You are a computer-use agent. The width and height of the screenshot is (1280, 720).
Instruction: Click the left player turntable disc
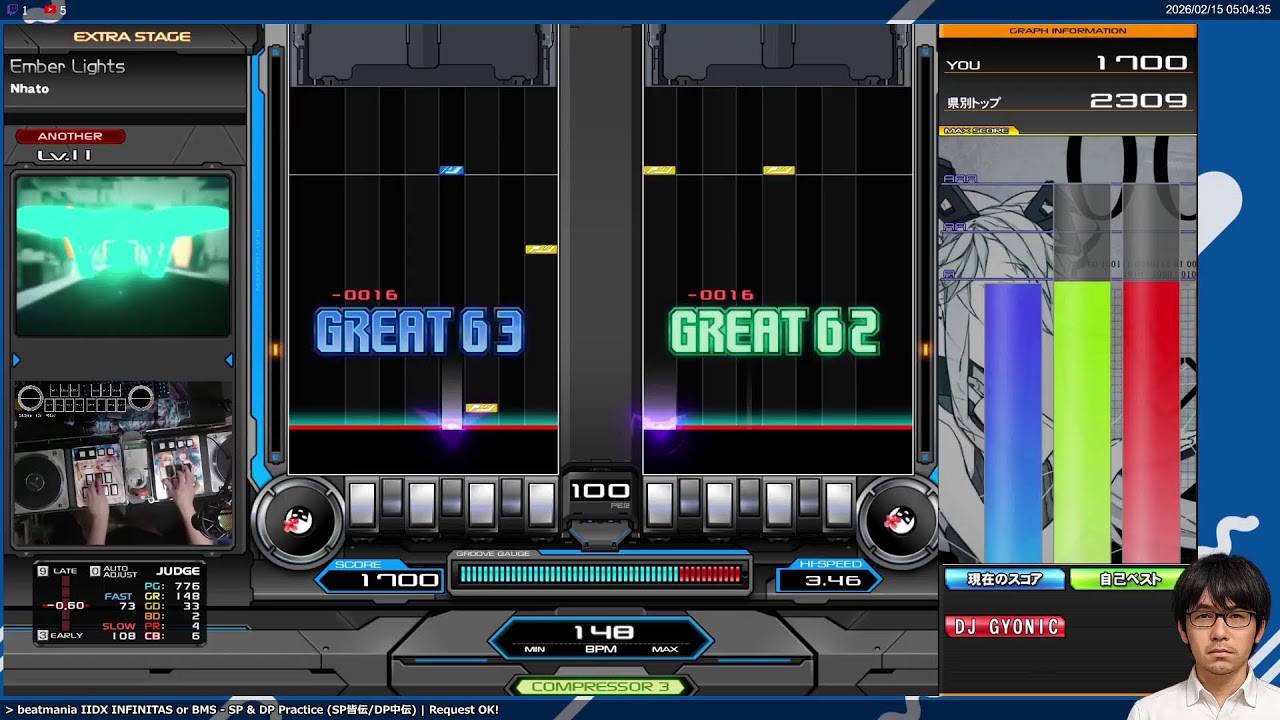pos(298,520)
